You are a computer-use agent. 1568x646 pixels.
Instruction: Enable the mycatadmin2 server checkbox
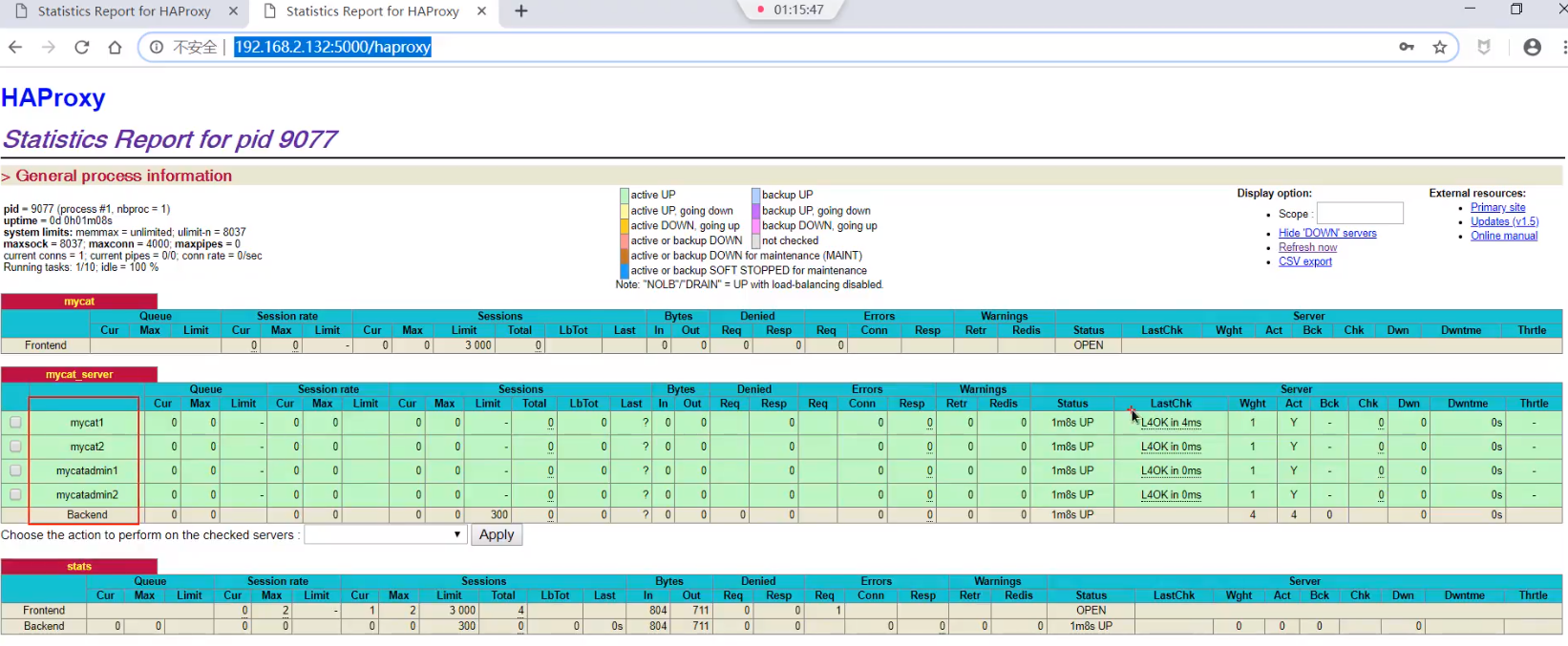(x=15, y=494)
